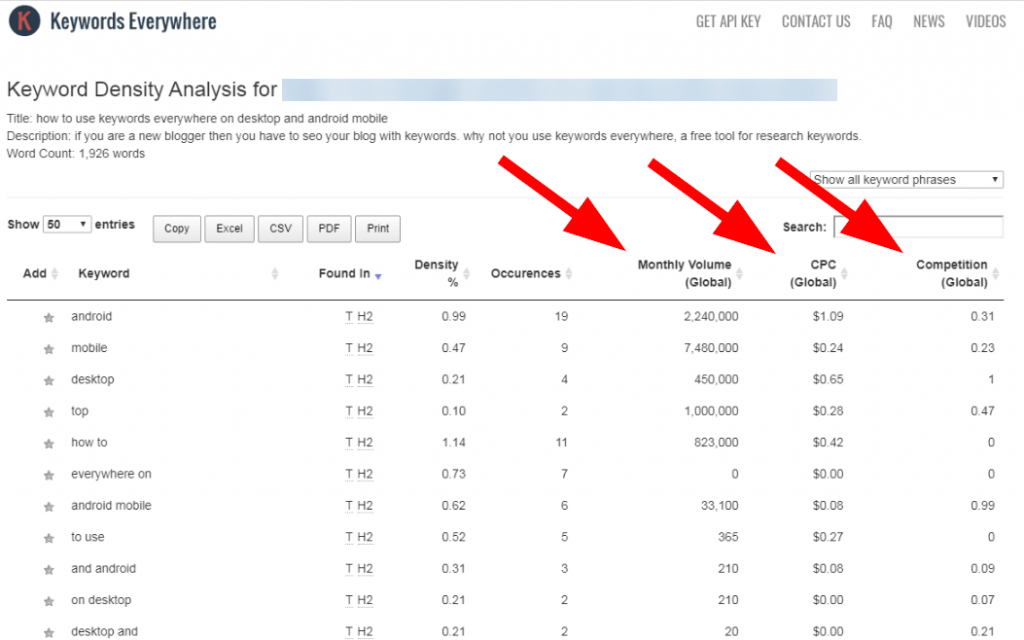
Task: Open the NEWS page
Action: tap(929, 22)
